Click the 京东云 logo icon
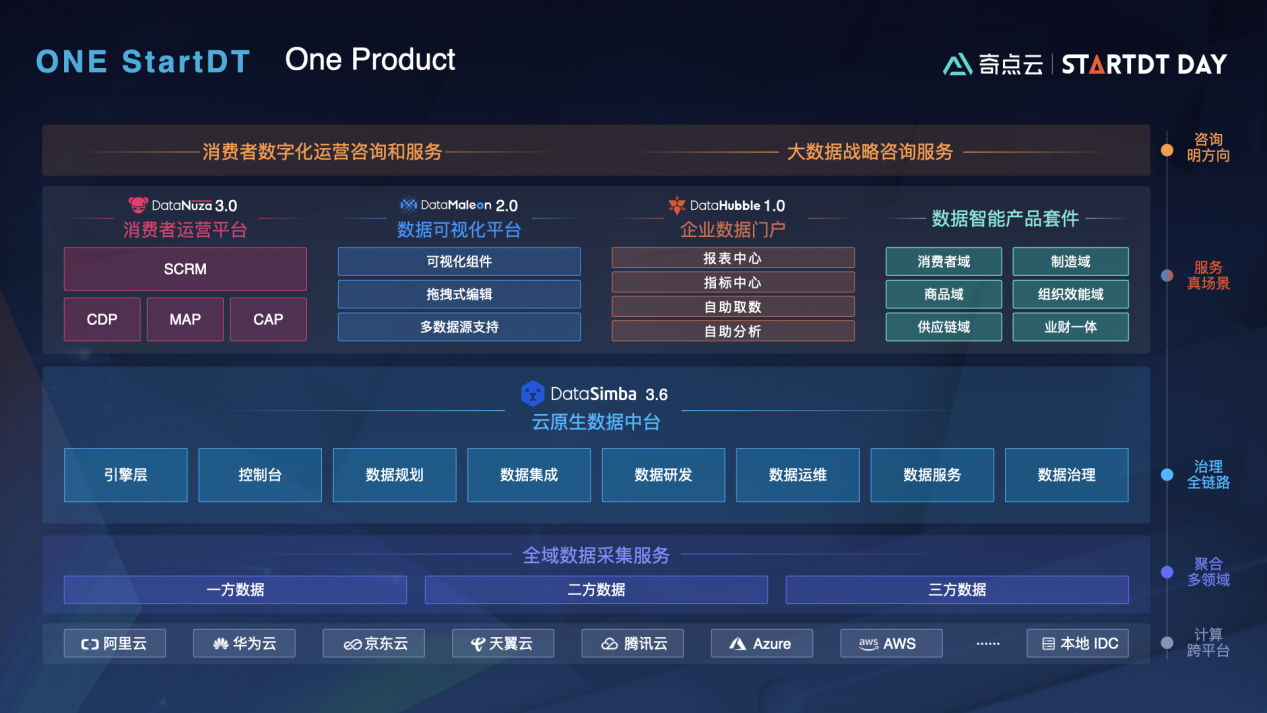 tap(352, 644)
